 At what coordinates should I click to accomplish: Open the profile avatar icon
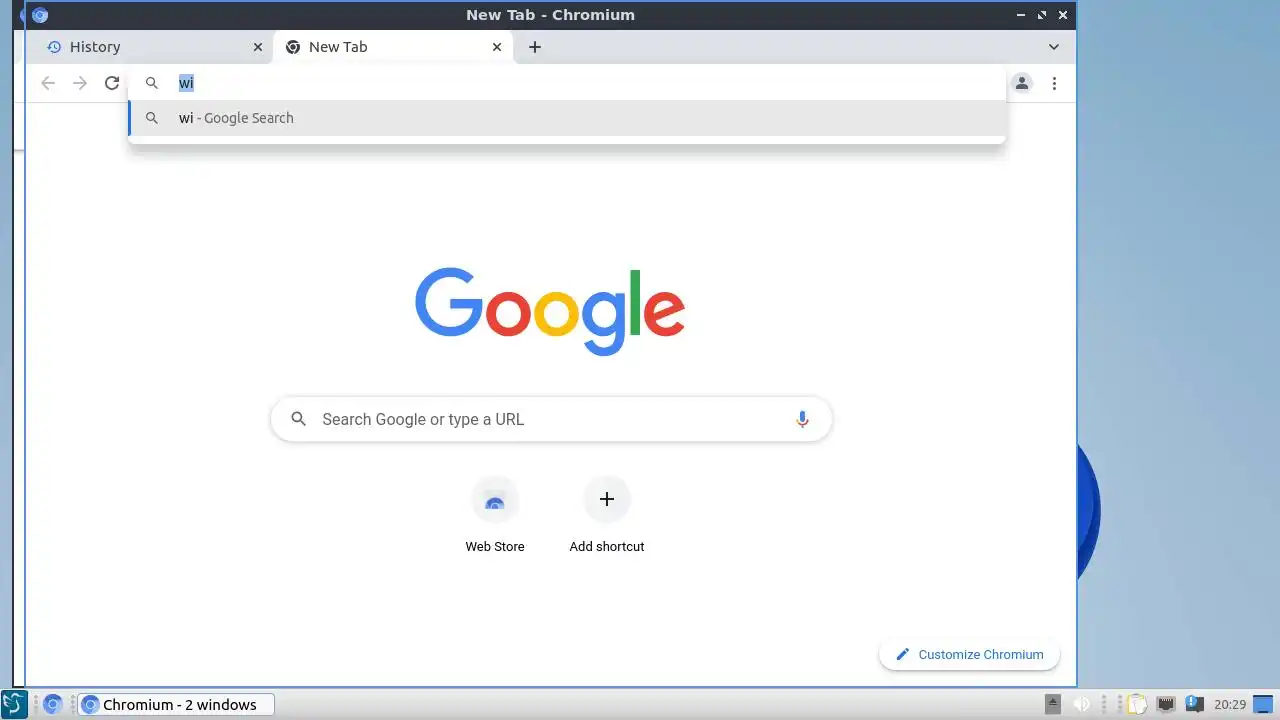[x=1022, y=83]
